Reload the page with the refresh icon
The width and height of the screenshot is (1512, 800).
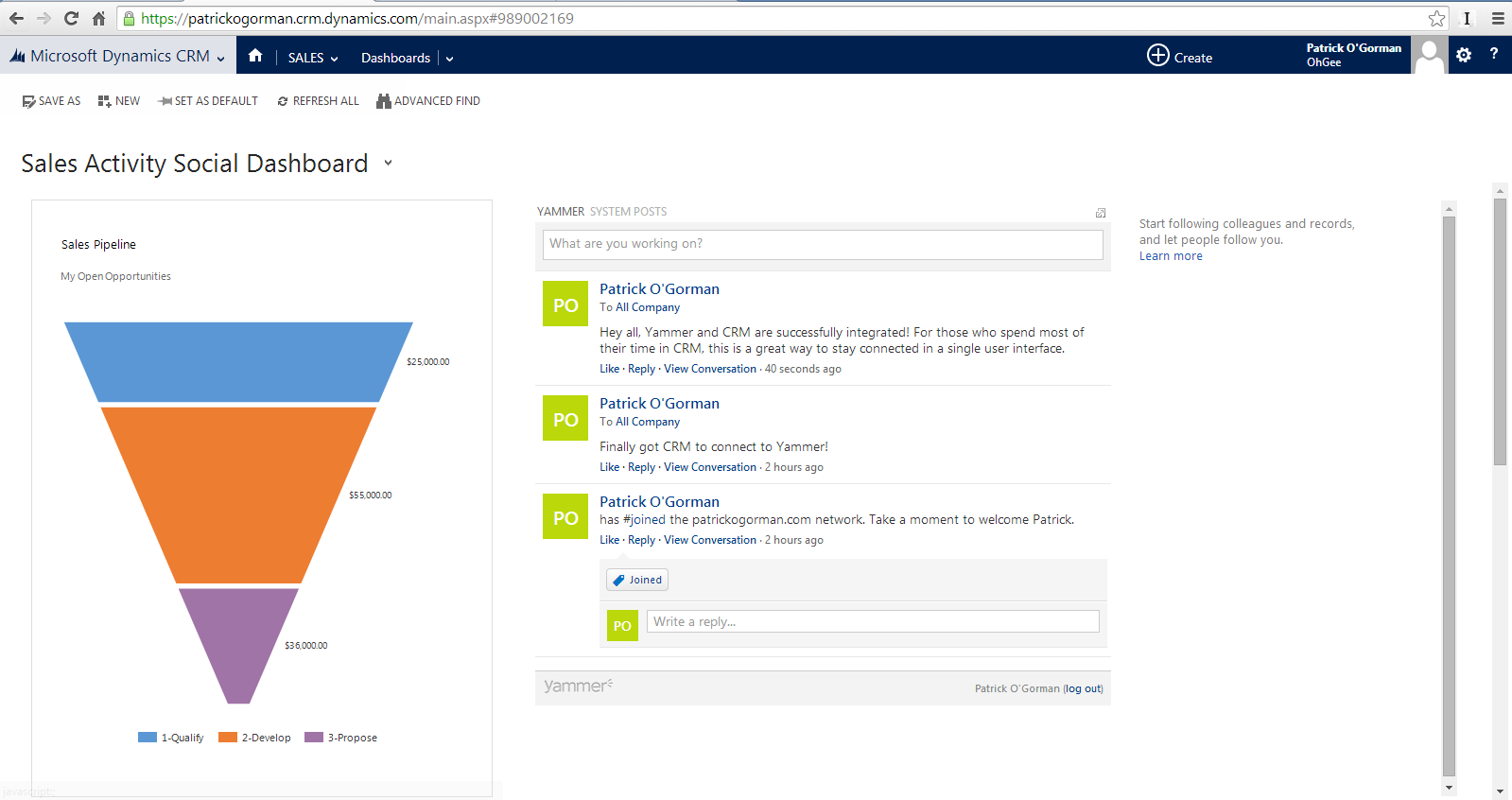pos(71,18)
